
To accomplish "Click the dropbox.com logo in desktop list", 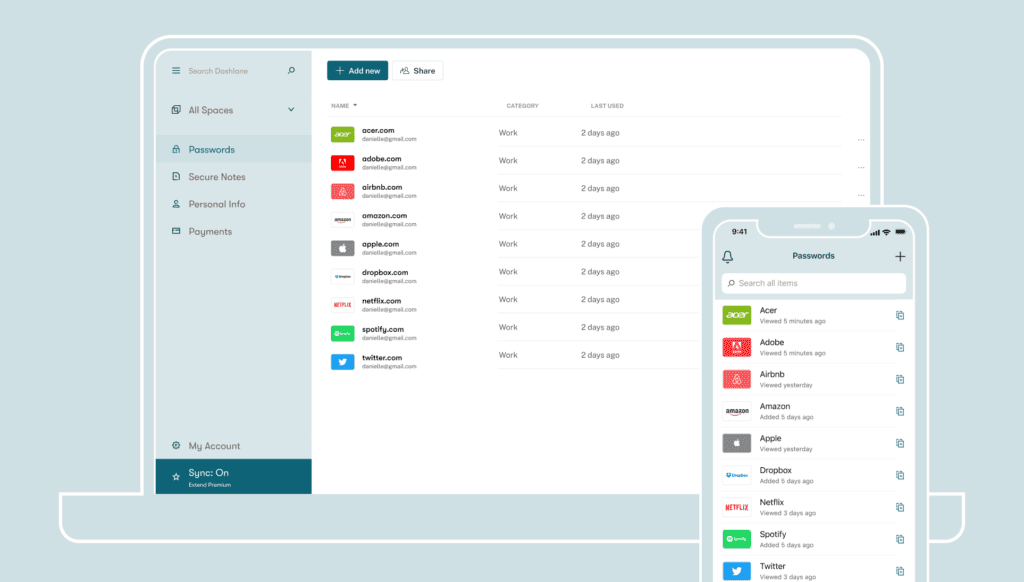I will click(342, 276).
